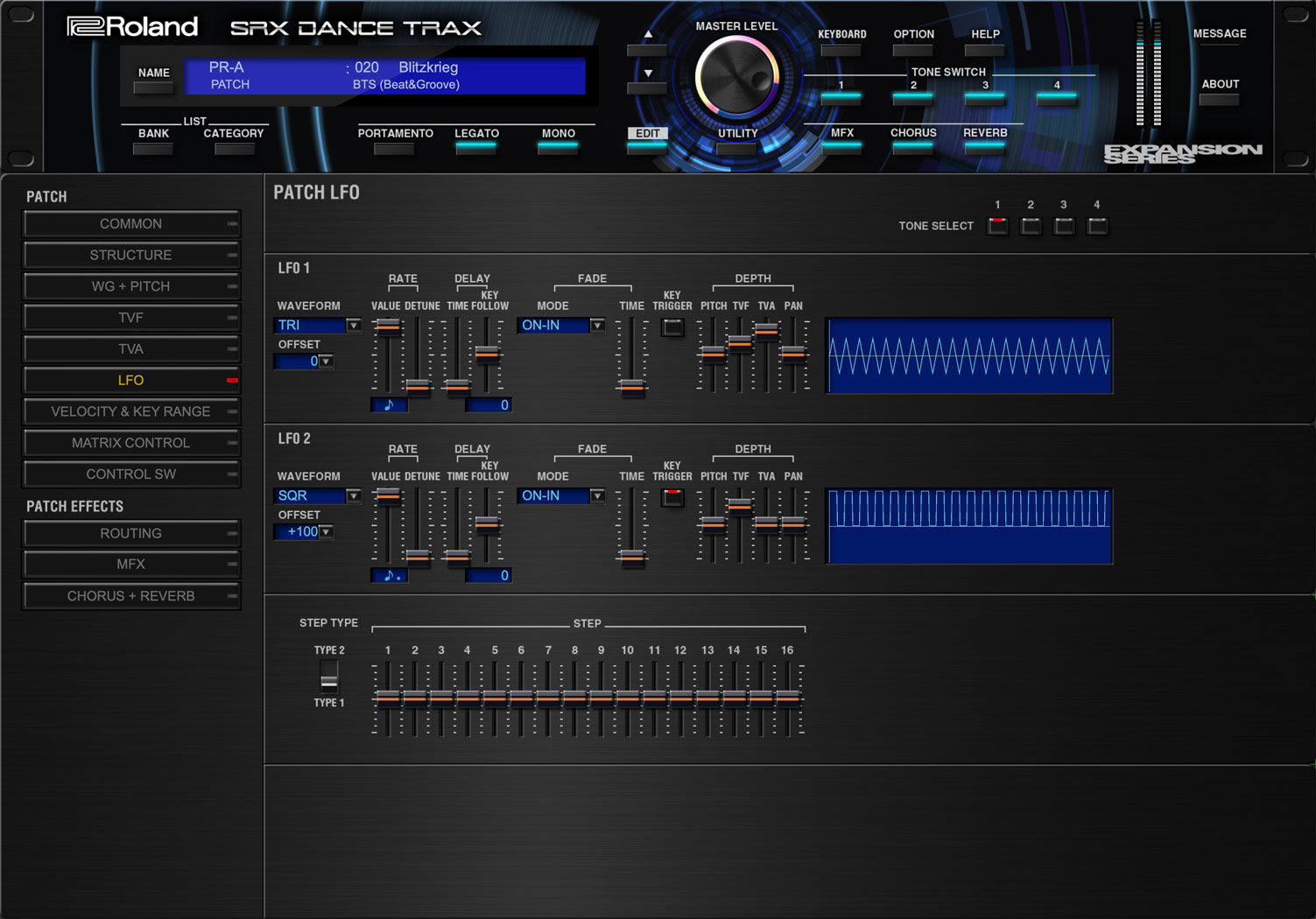Image resolution: width=1316 pixels, height=919 pixels.
Task: Click the LFO 1 rate note icon
Action: [389, 405]
